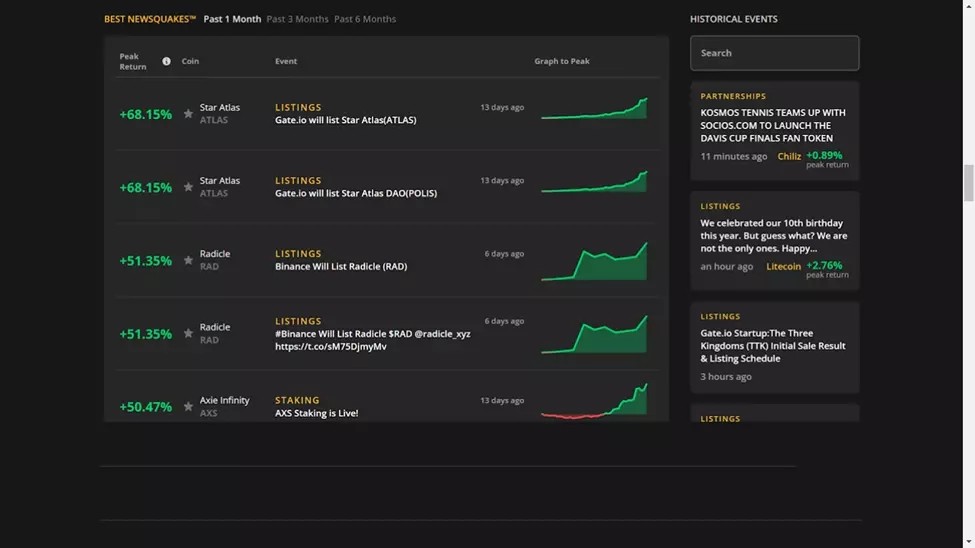Switch to Past 3 Months tab

(x=297, y=19)
